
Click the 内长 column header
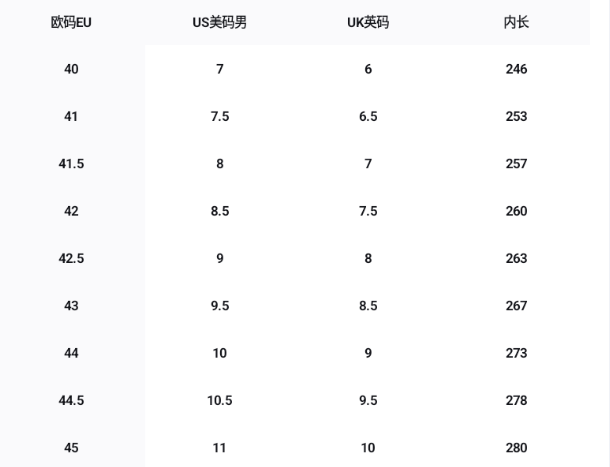[516, 22]
